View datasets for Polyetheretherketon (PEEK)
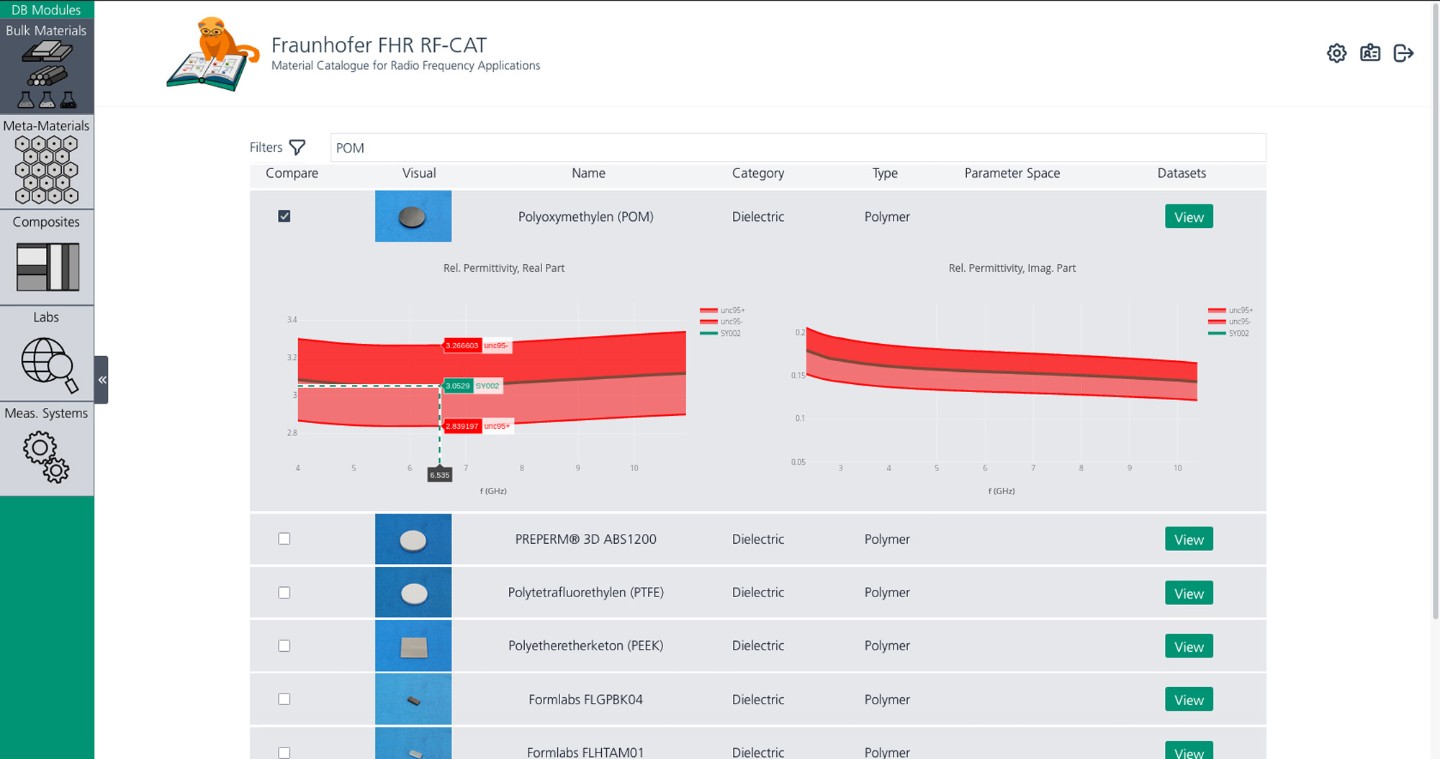 tap(1189, 646)
